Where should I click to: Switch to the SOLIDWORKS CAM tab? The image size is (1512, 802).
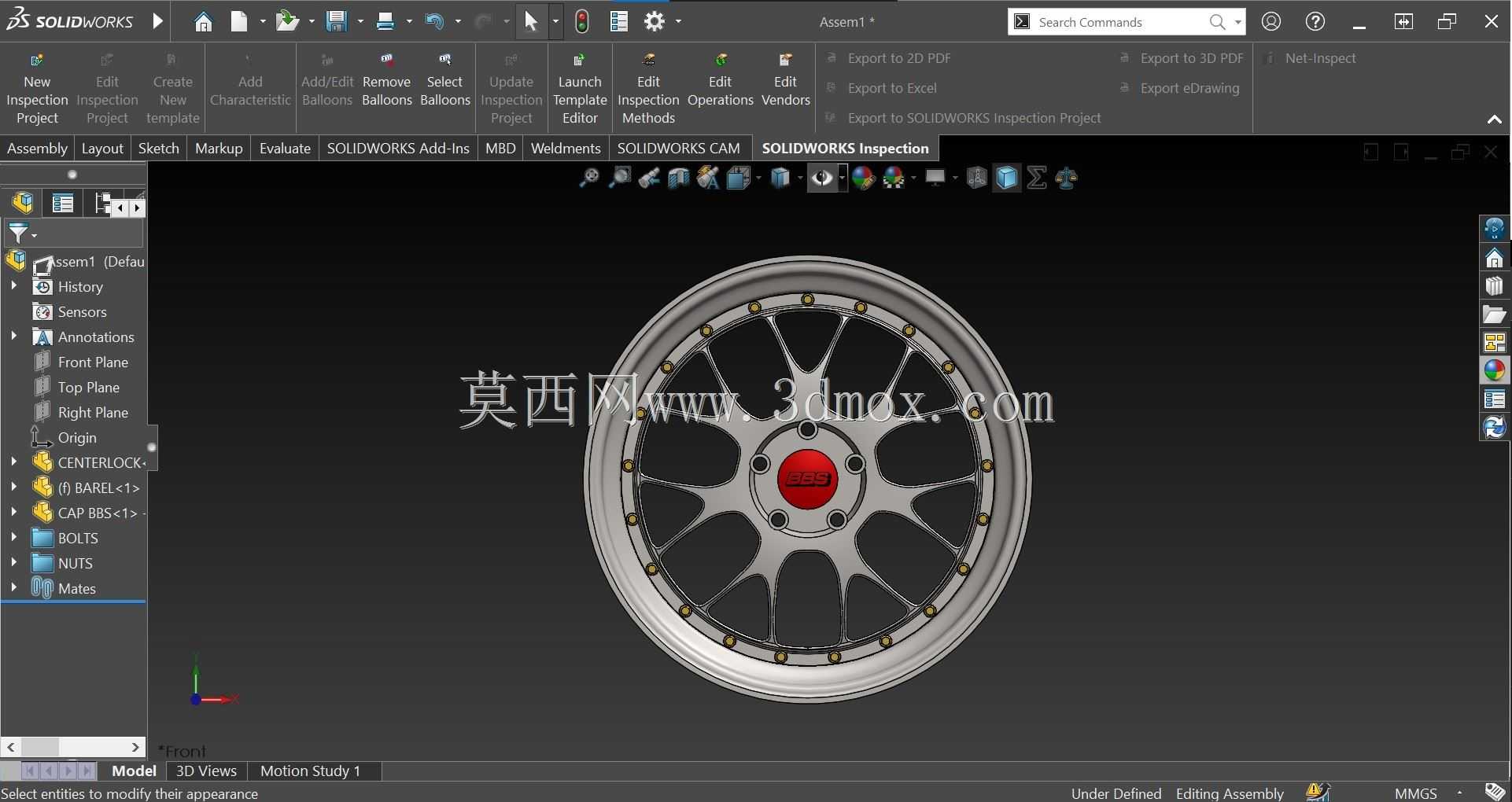678,148
